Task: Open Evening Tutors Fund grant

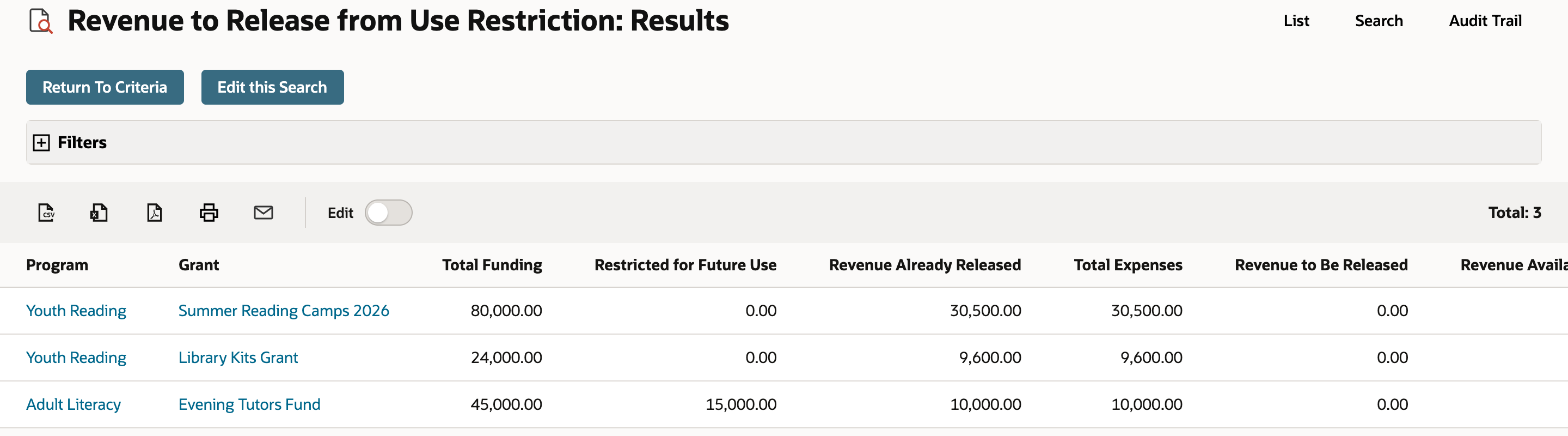Action: (249, 404)
